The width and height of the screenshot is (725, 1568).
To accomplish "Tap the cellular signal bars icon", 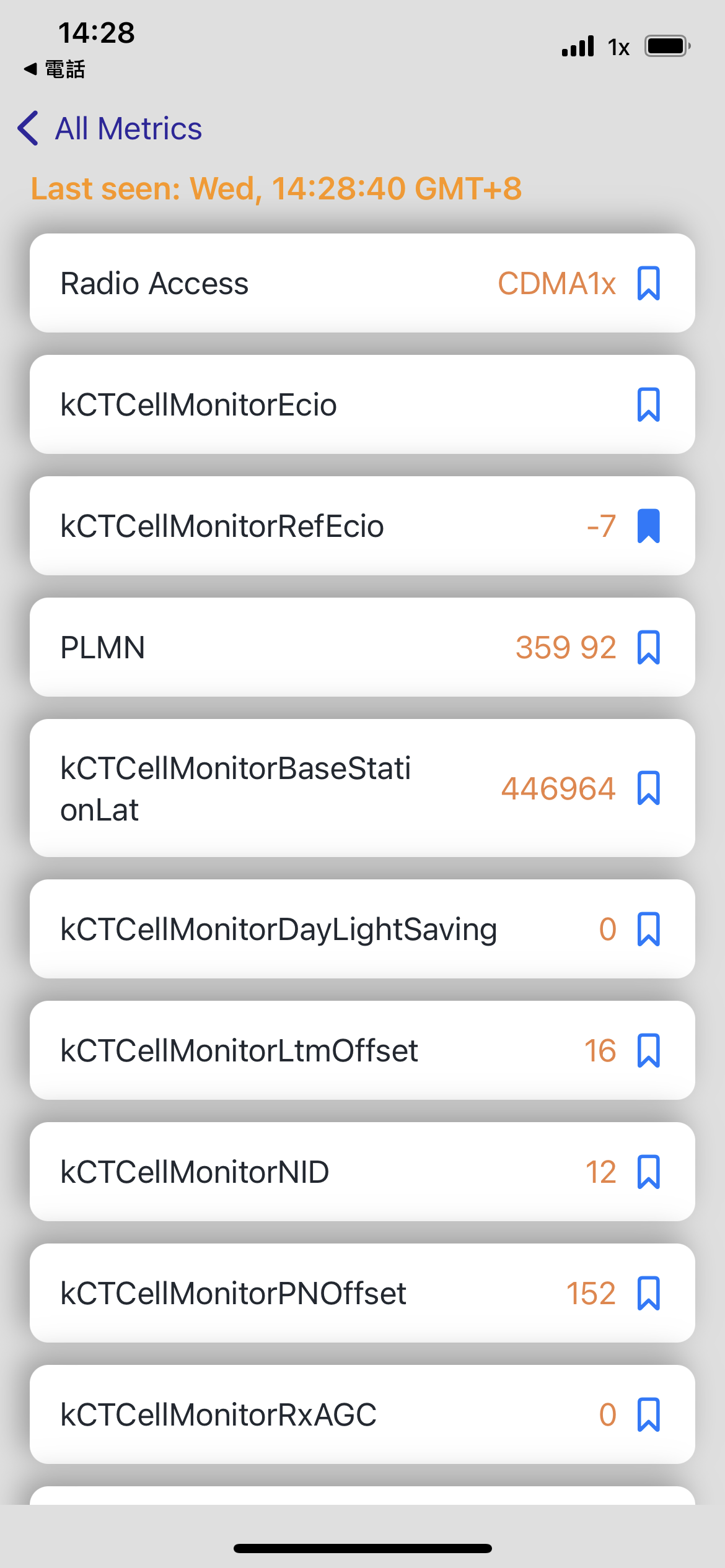I will pyautogui.click(x=578, y=46).
